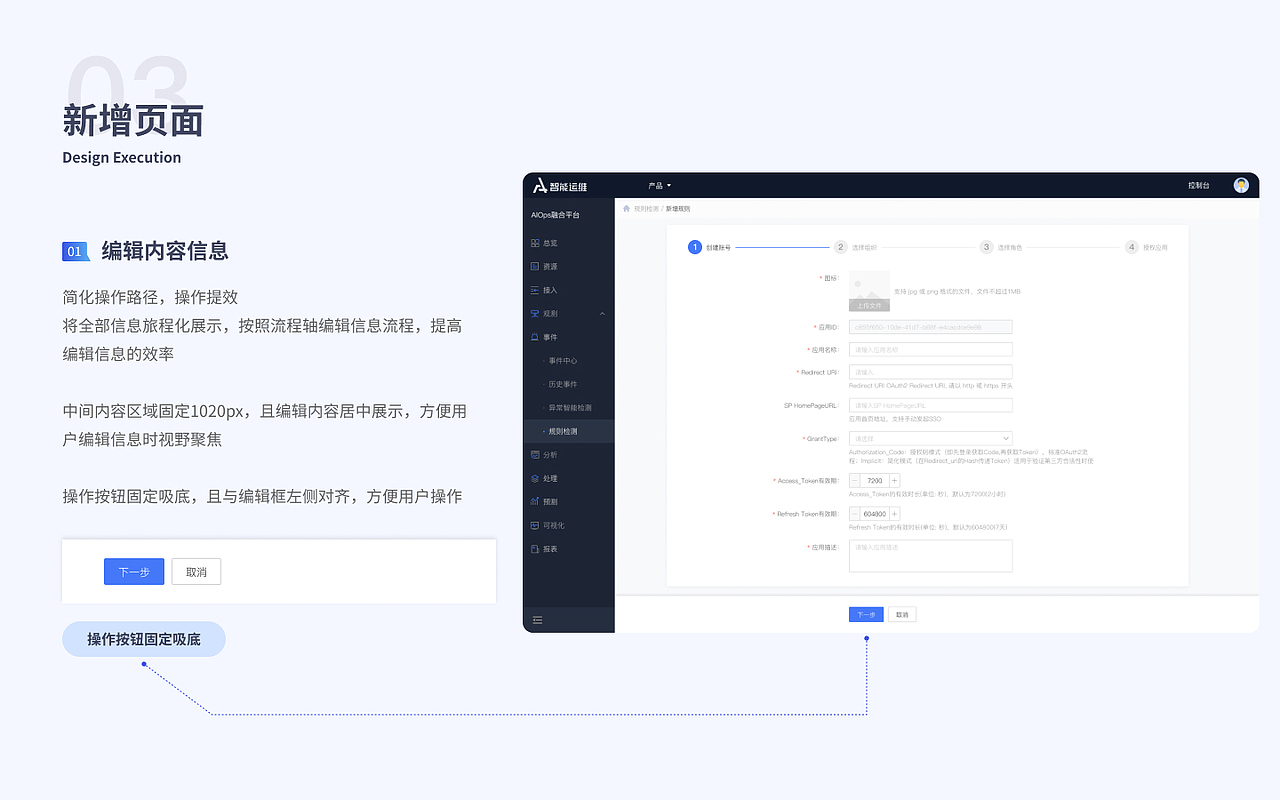Decrease Access_Token value with minus button
Screen dimensions: 1280x800
click(x=855, y=481)
